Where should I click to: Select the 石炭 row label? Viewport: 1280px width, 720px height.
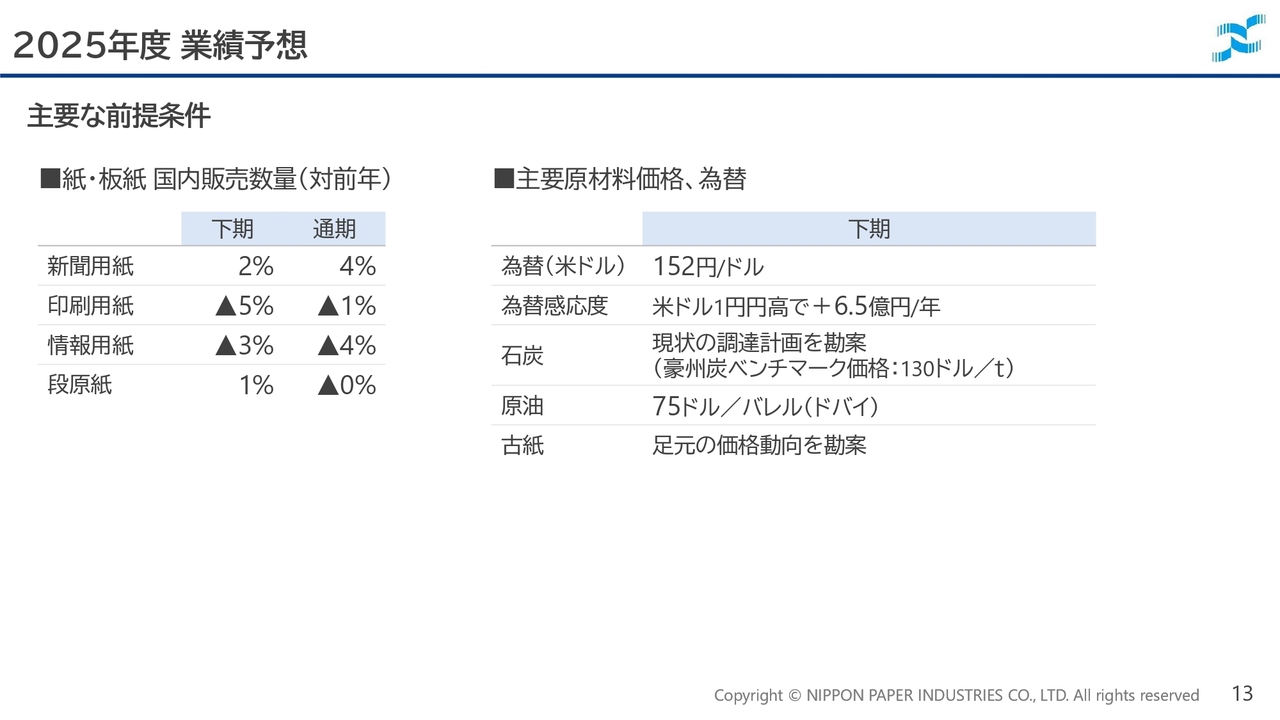(522, 356)
